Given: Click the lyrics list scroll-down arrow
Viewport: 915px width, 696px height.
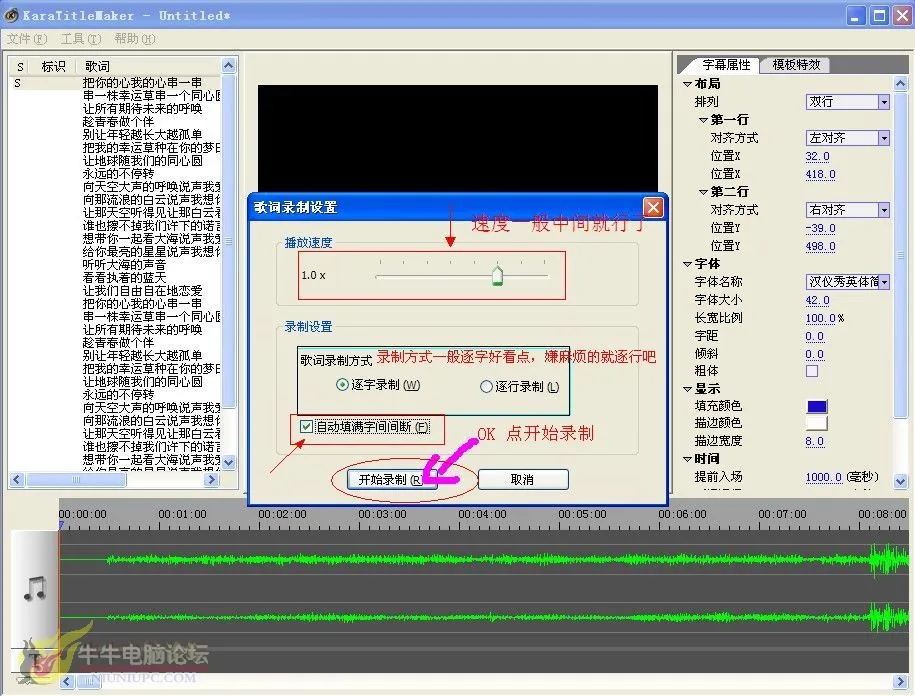Looking at the screenshot, I should coord(229,462).
